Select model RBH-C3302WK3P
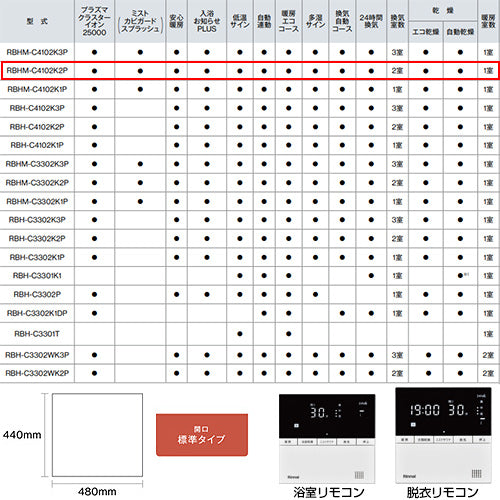 (x=37, y=355)
